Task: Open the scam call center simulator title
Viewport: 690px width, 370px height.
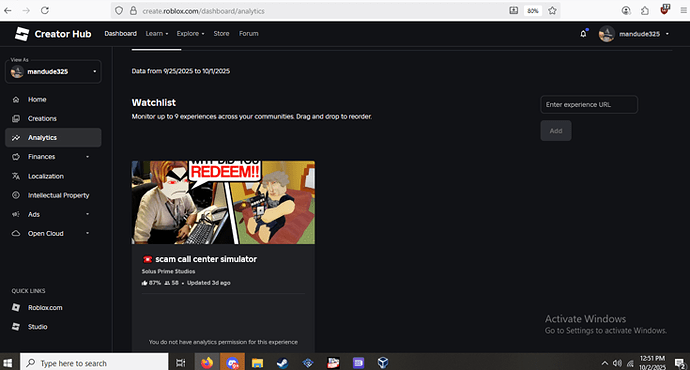Action: [x=206, y=259]
